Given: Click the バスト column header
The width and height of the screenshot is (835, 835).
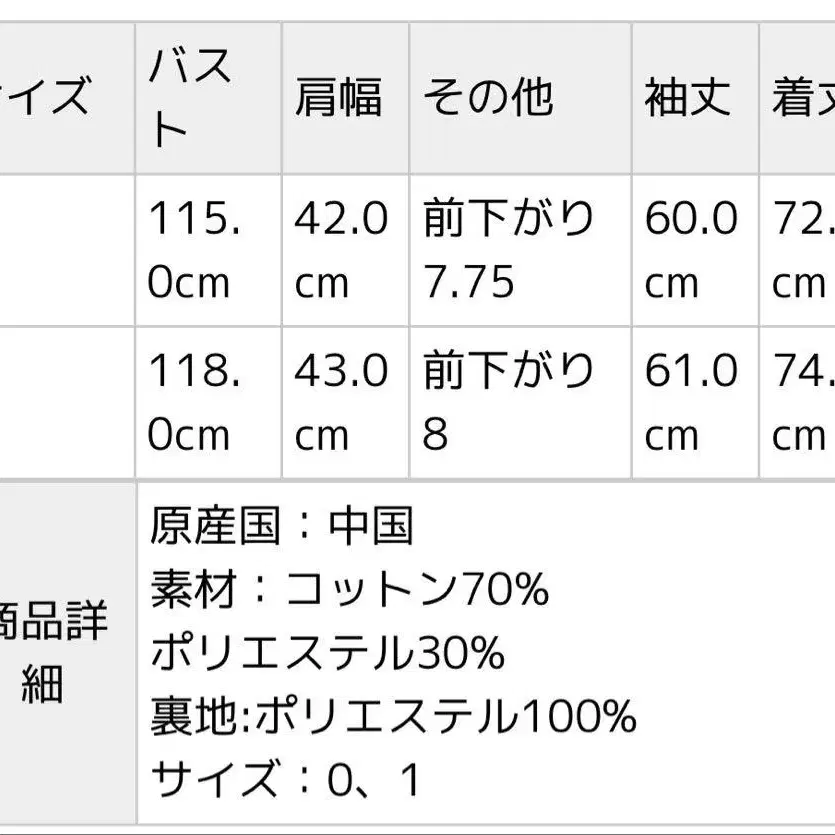Looking at the screenshot, I should [x=190, y=98].
